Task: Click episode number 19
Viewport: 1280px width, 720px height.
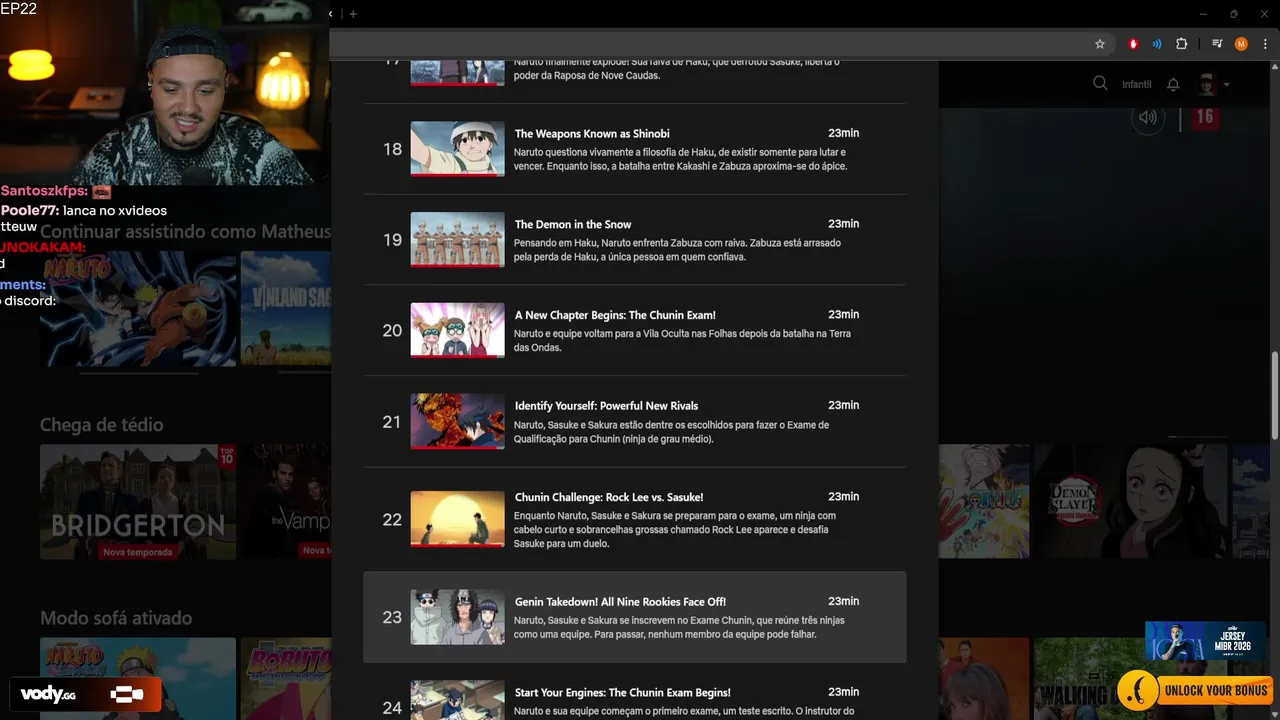Action: pos(392,240)
